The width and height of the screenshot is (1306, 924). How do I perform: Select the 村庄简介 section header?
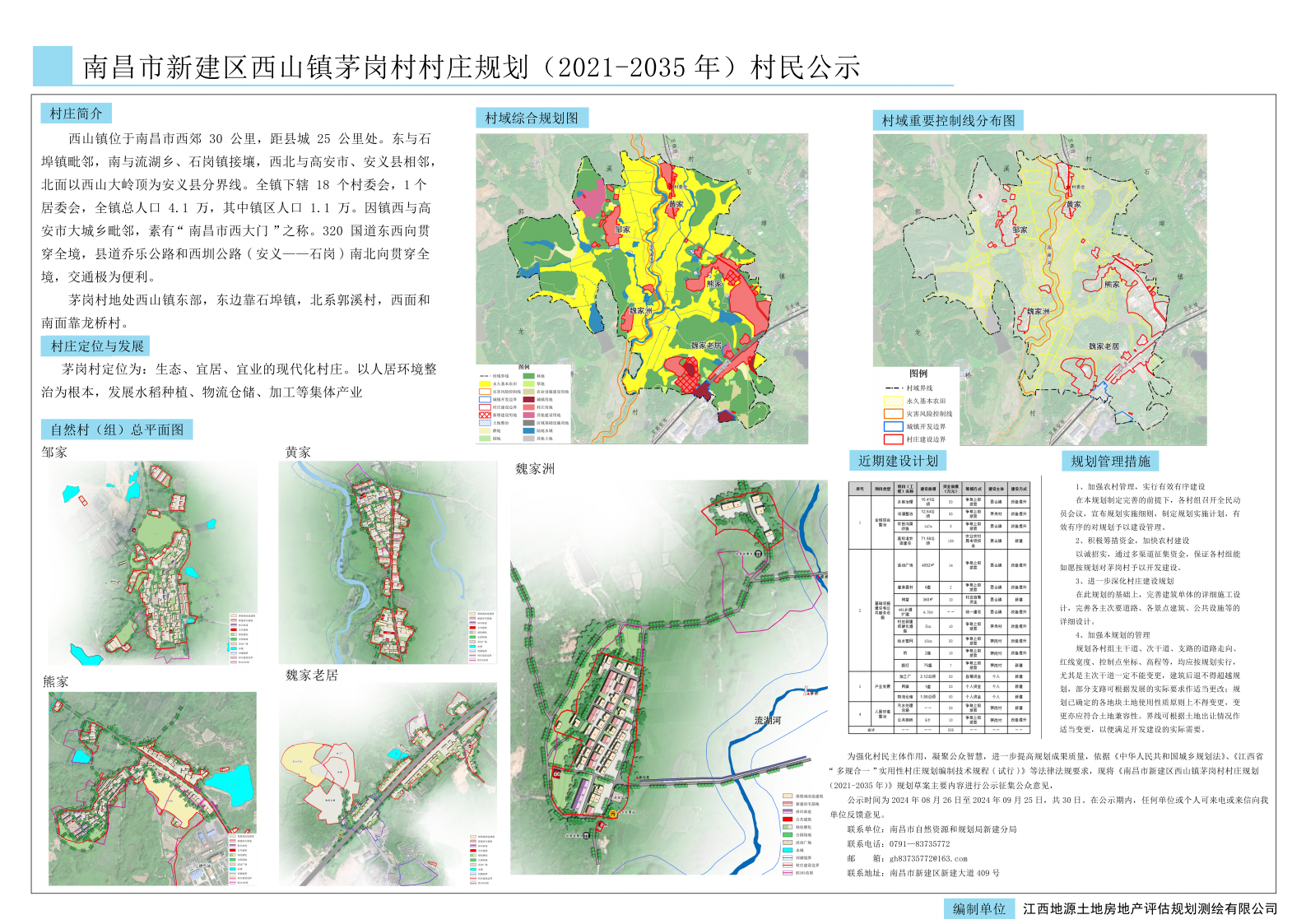pyautogui.click(x=76, y=114)
